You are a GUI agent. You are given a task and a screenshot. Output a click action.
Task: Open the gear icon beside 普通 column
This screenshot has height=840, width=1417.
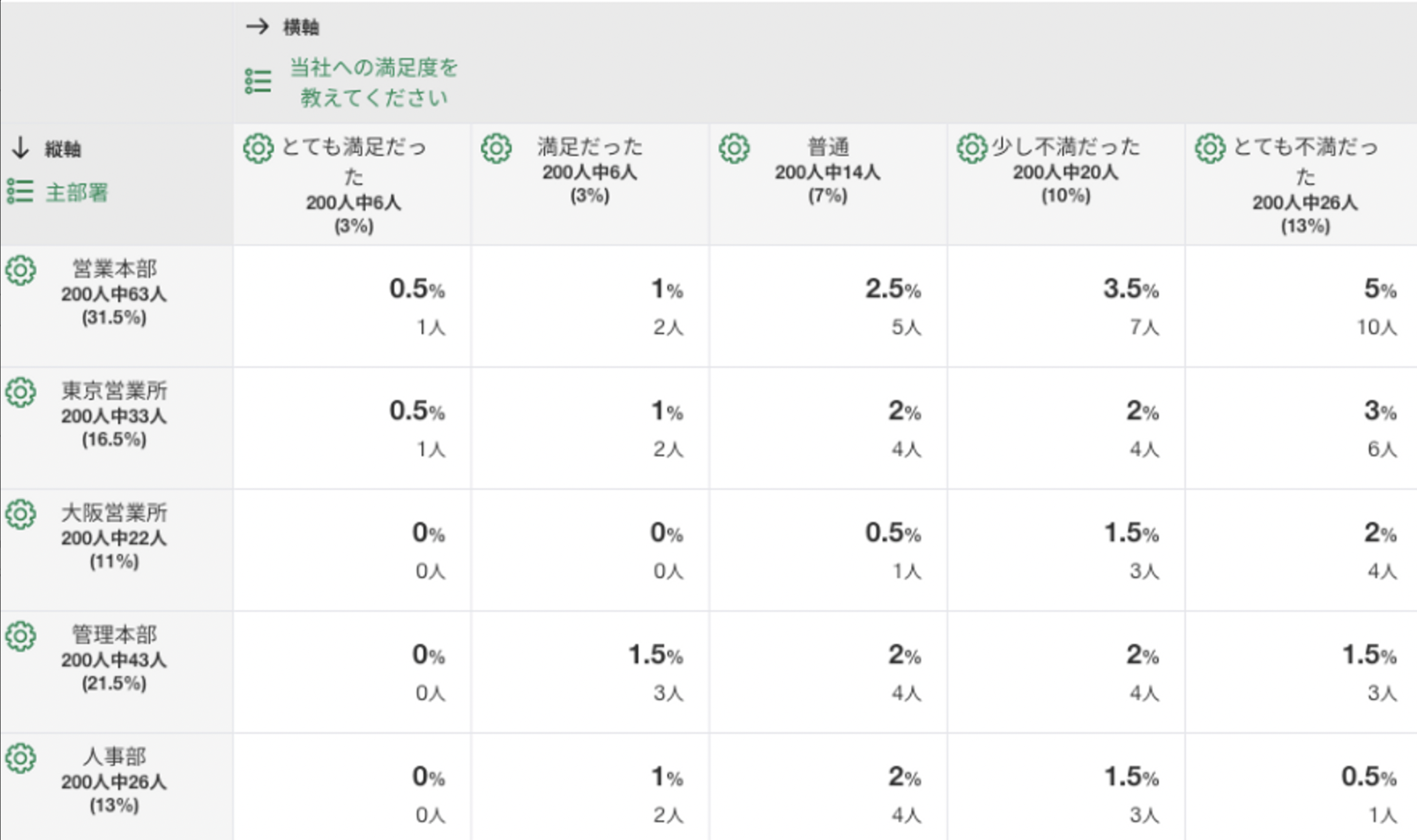[x=735, y=149]
